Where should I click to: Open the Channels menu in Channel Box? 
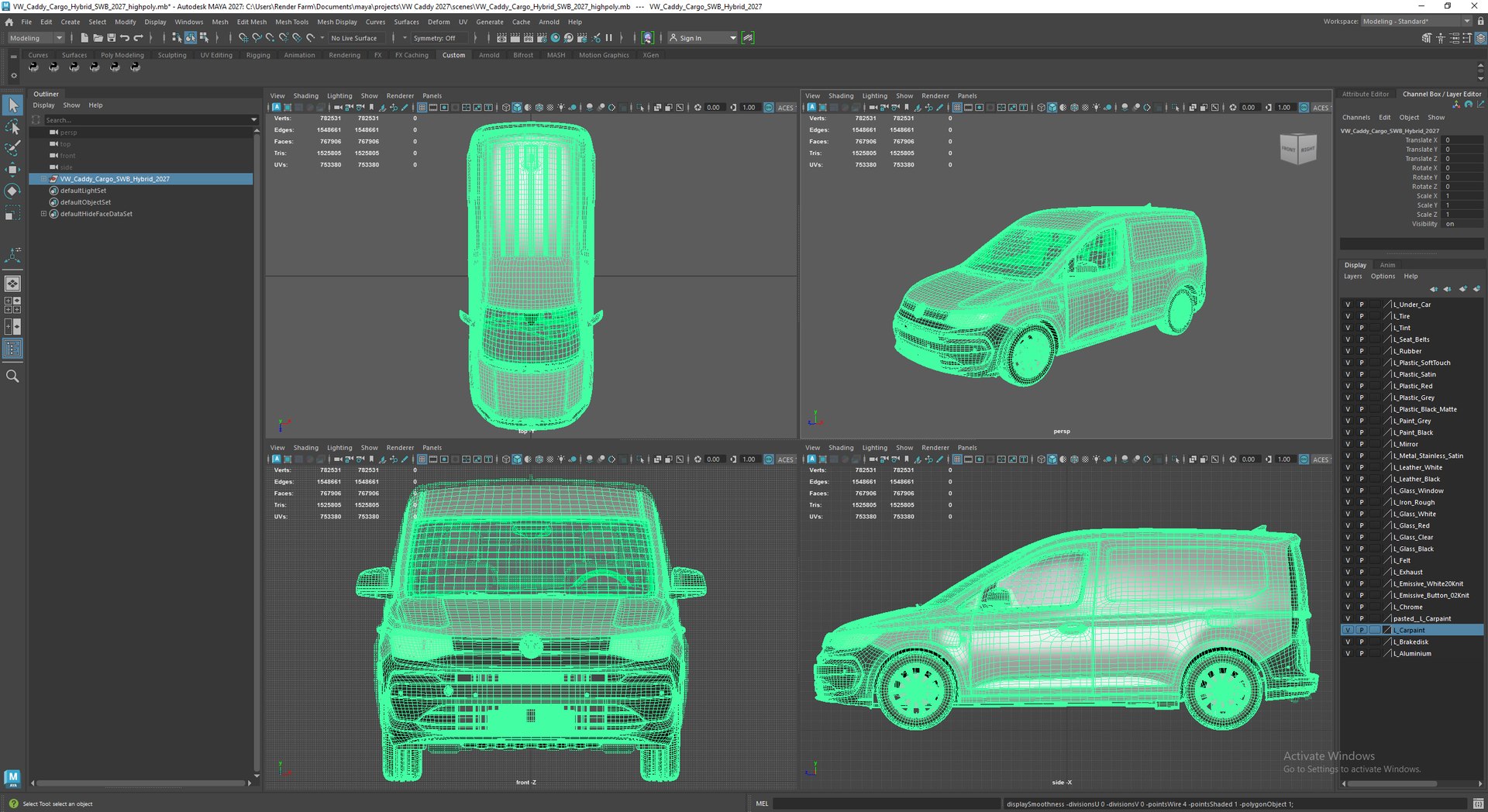[x=1356, y=118]
